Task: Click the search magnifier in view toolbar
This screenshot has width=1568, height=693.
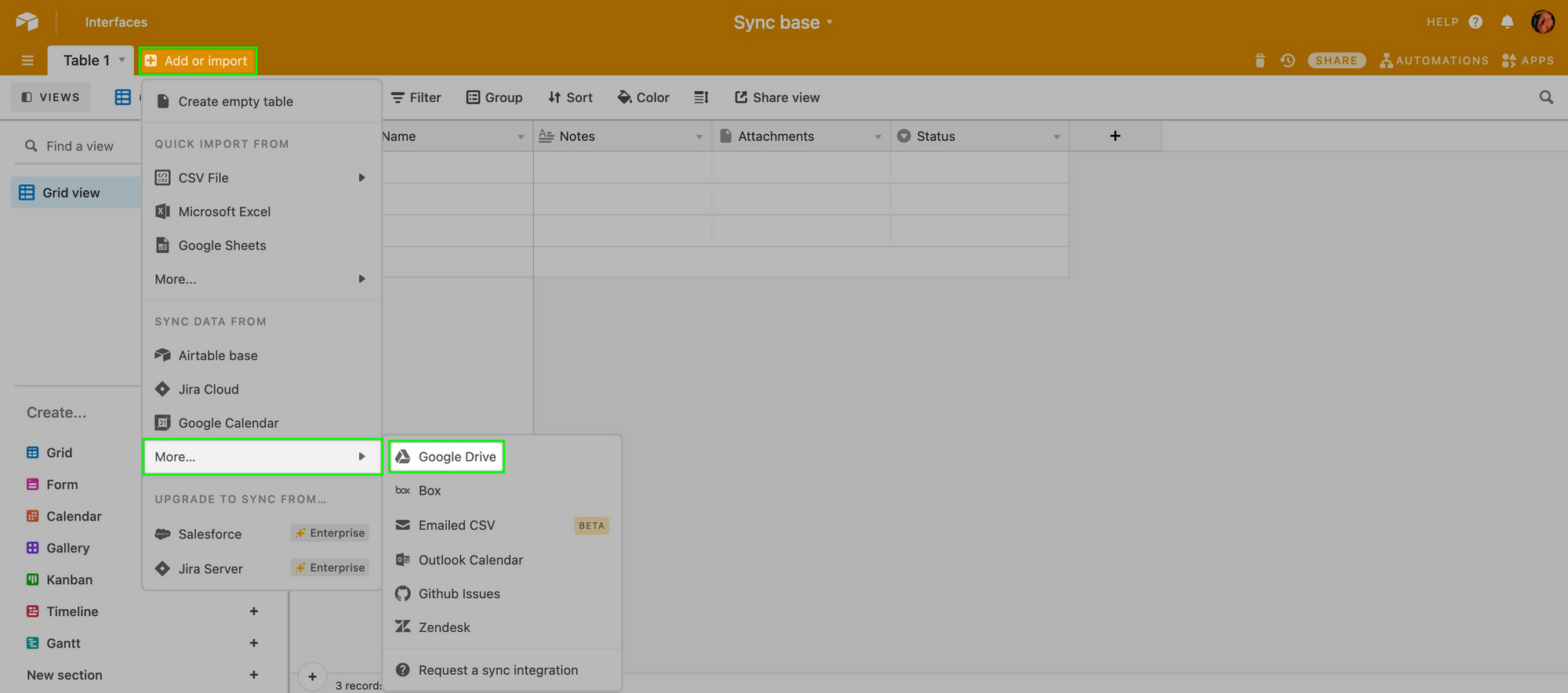Action: click(1546, 97)
